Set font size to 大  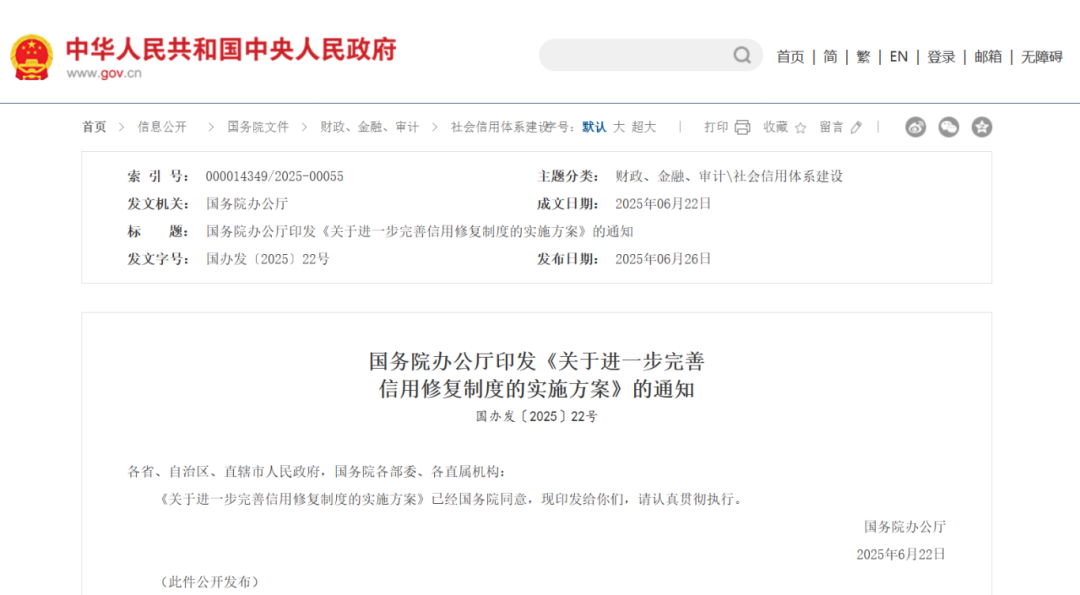(x=619, y=127)
